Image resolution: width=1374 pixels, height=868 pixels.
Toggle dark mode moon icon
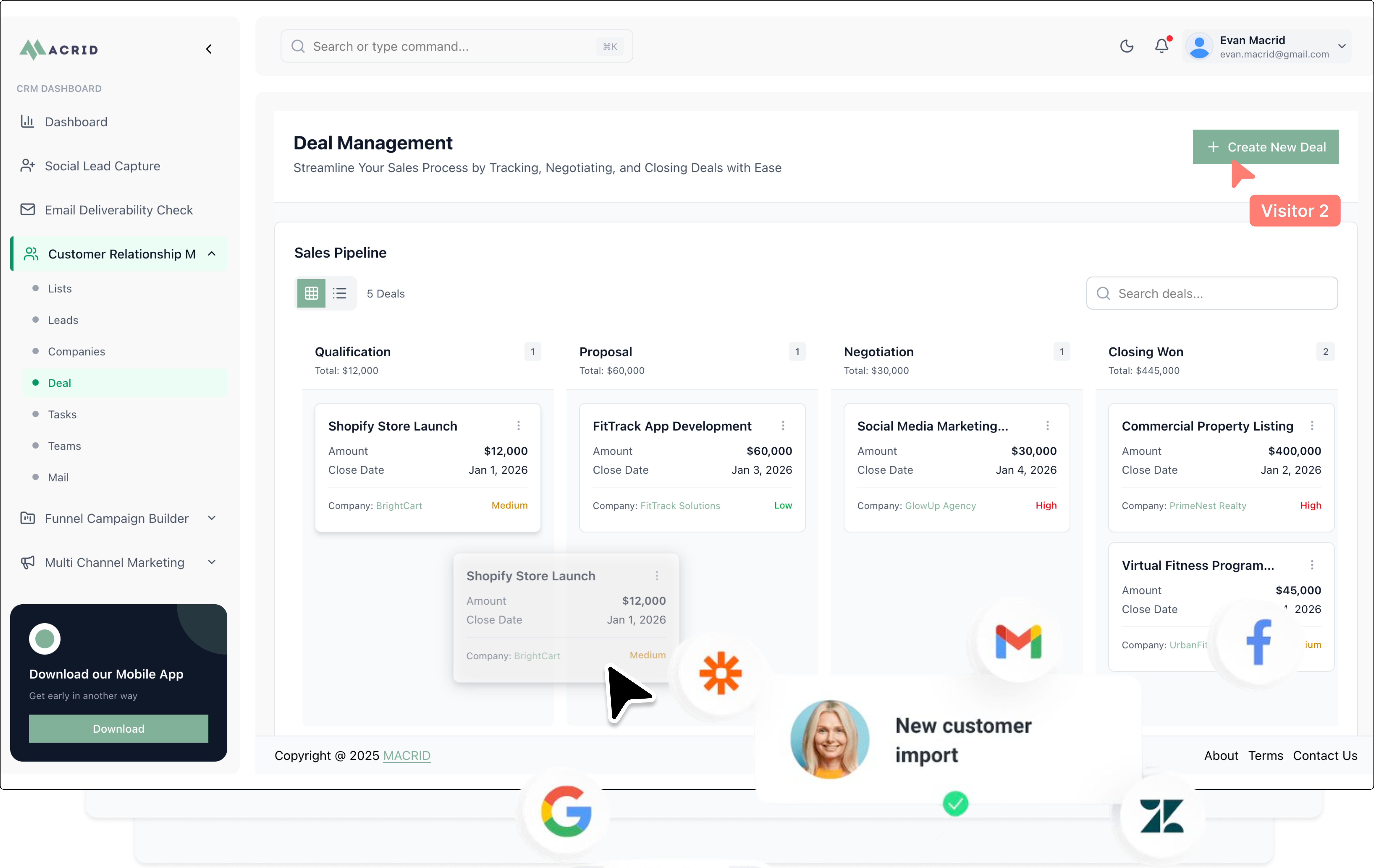click(1126, 46)
